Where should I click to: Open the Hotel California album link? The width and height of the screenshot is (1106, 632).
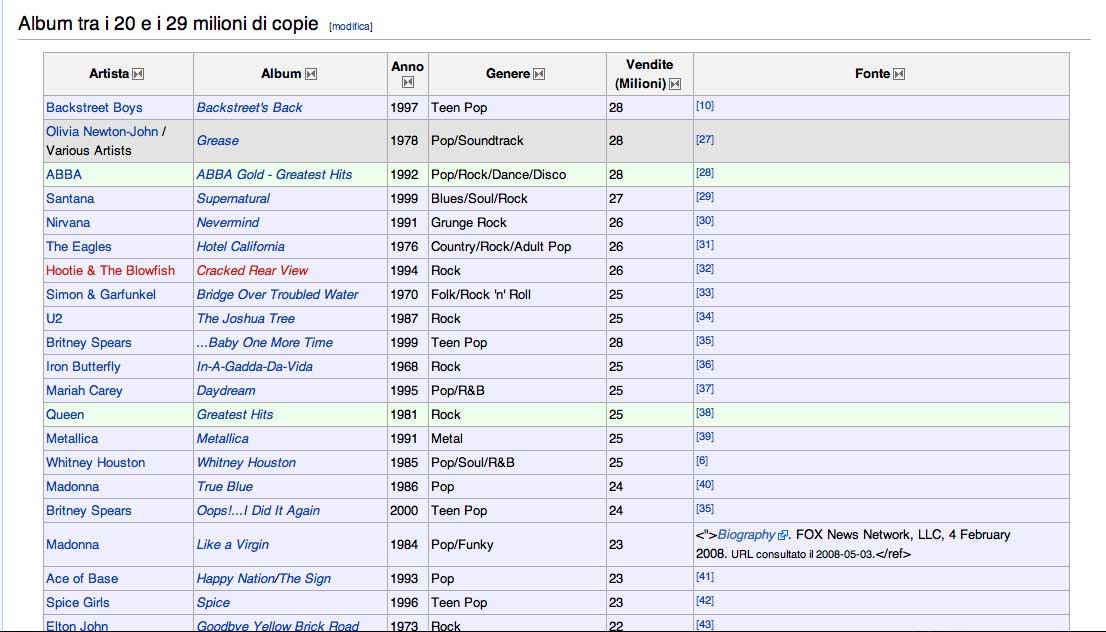click(x=241, y=246)
